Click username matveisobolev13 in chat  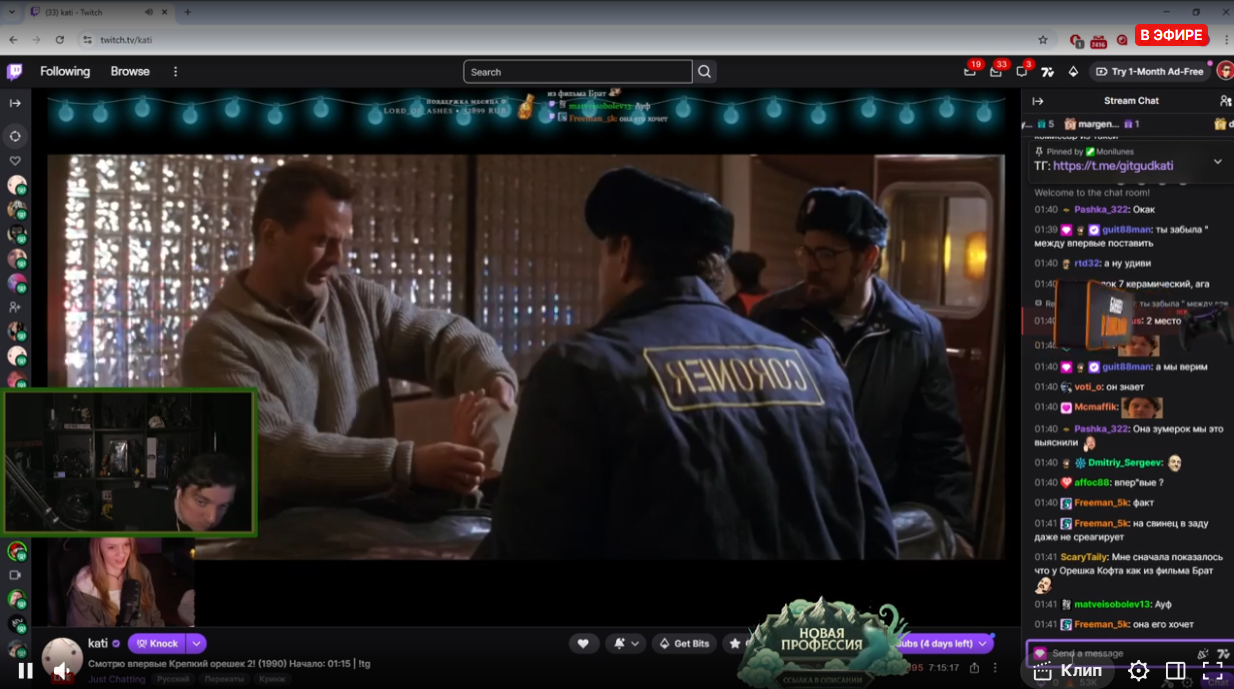1112,605
